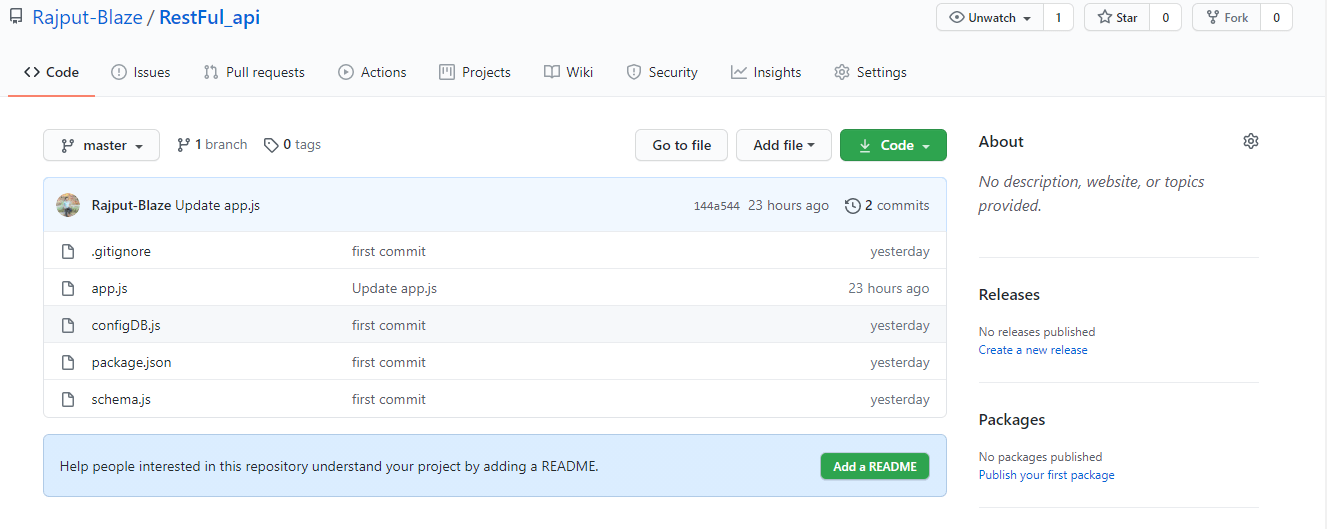Click the 23 hours ago timestamp on app.js row
The image size is (1327, 529).
point(889,288)
